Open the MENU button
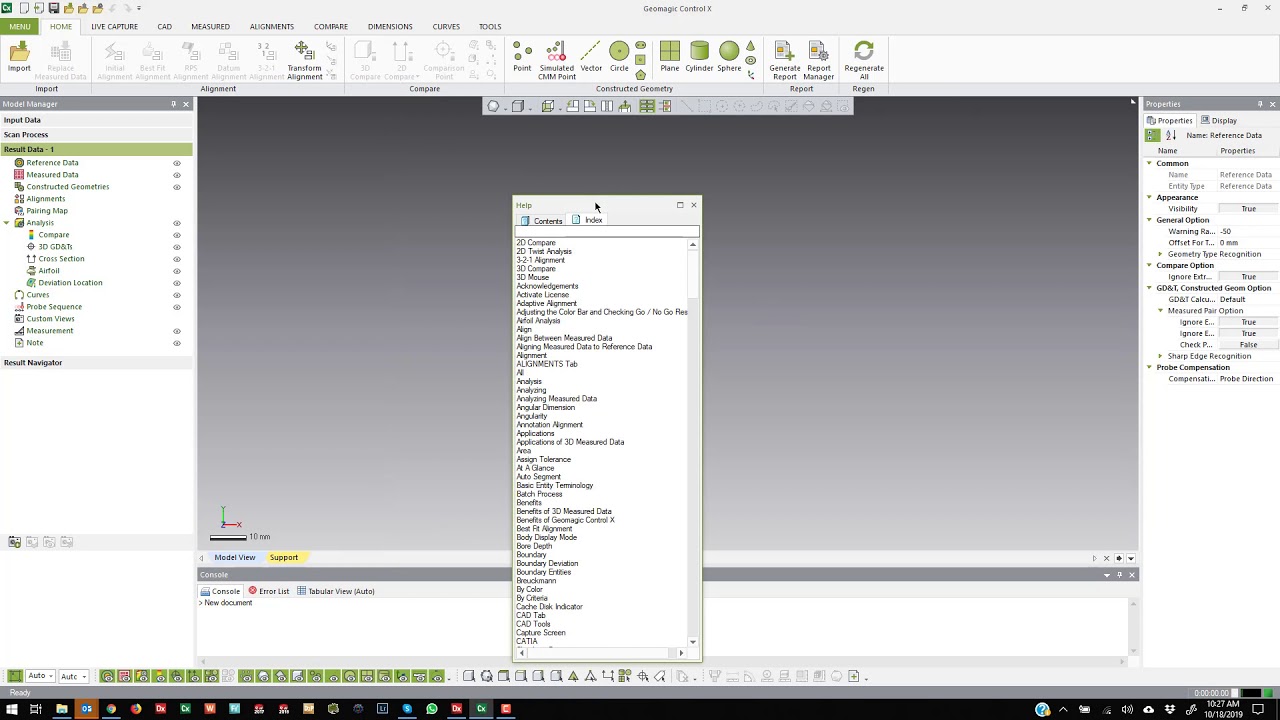The image size is (1280, 720). 19,26
